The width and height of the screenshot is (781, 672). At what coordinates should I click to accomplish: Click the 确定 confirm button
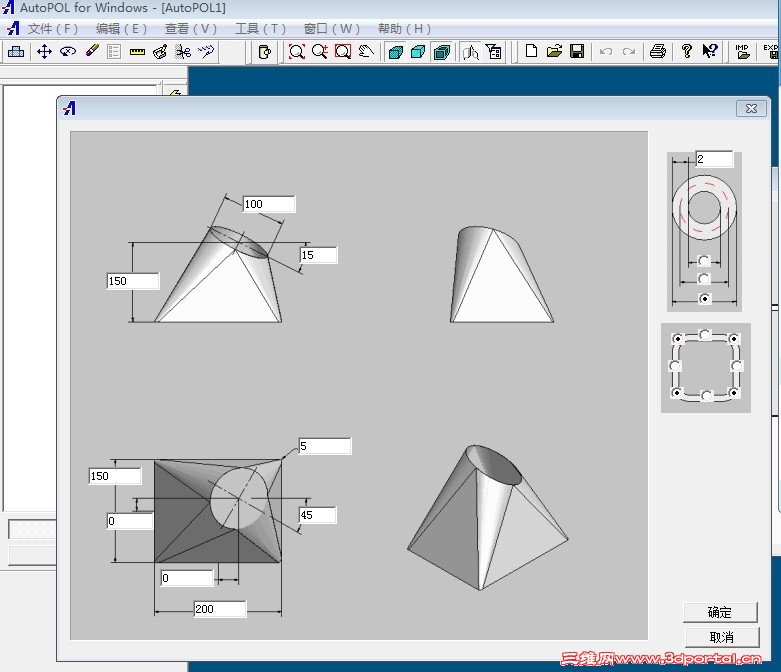[x=720, y=612]
